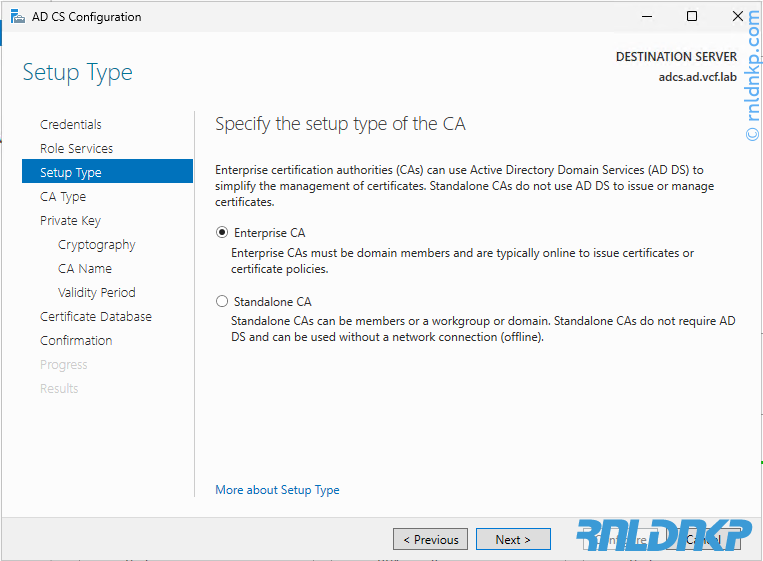The image size is (763, 561).
Task: Go to the Cryptography sub-step
Action: click(x=96, y=245)
